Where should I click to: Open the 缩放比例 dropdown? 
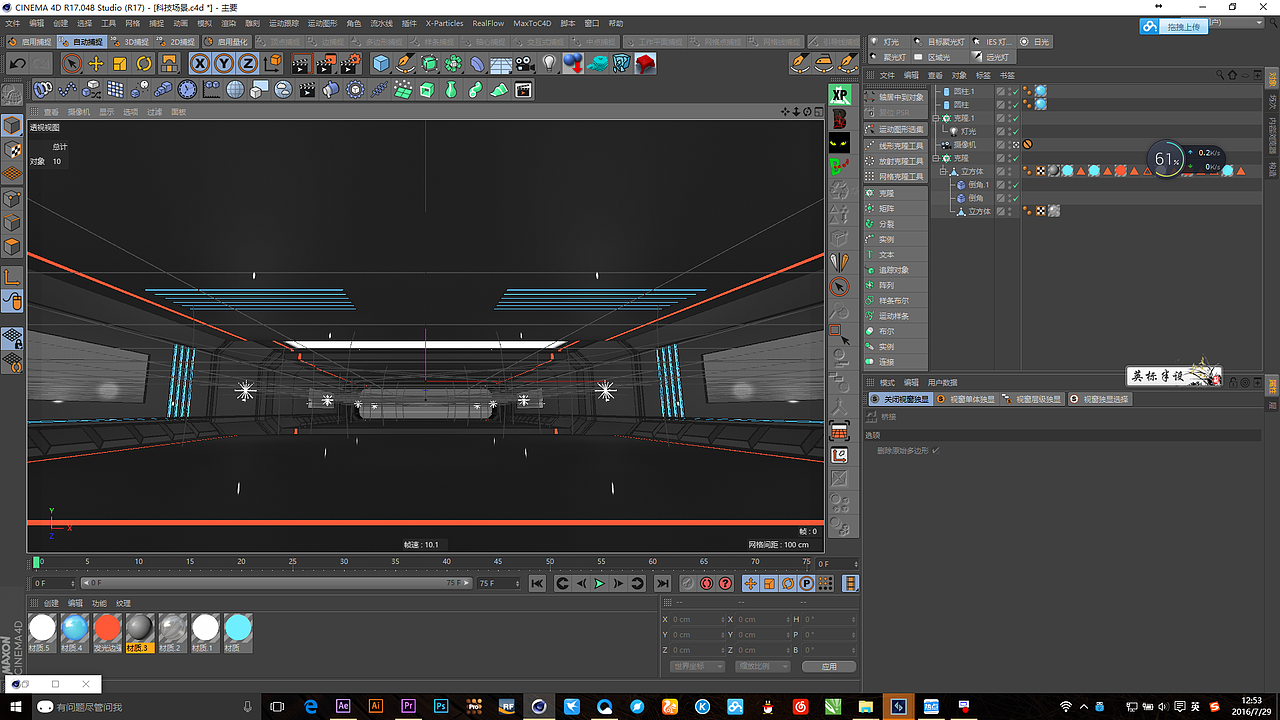[762, 666]
